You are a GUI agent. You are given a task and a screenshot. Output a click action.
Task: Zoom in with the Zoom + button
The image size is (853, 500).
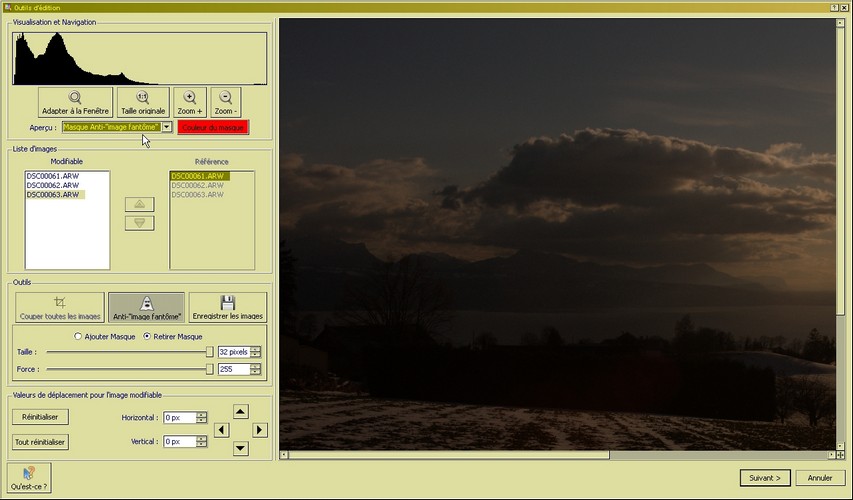point(190,102)
